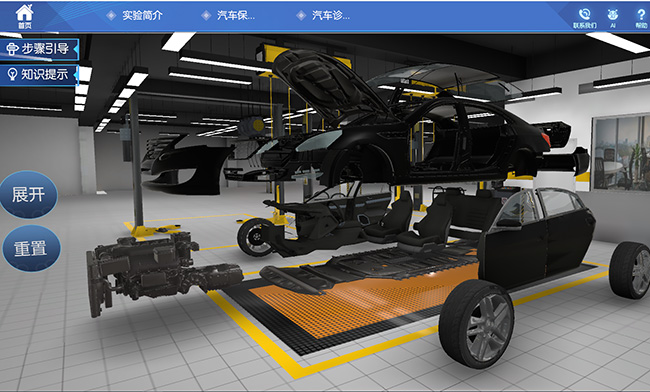Select the front right wheel
Image resolution: width=650 pixels, height=392 pixels.
(477, 324)
